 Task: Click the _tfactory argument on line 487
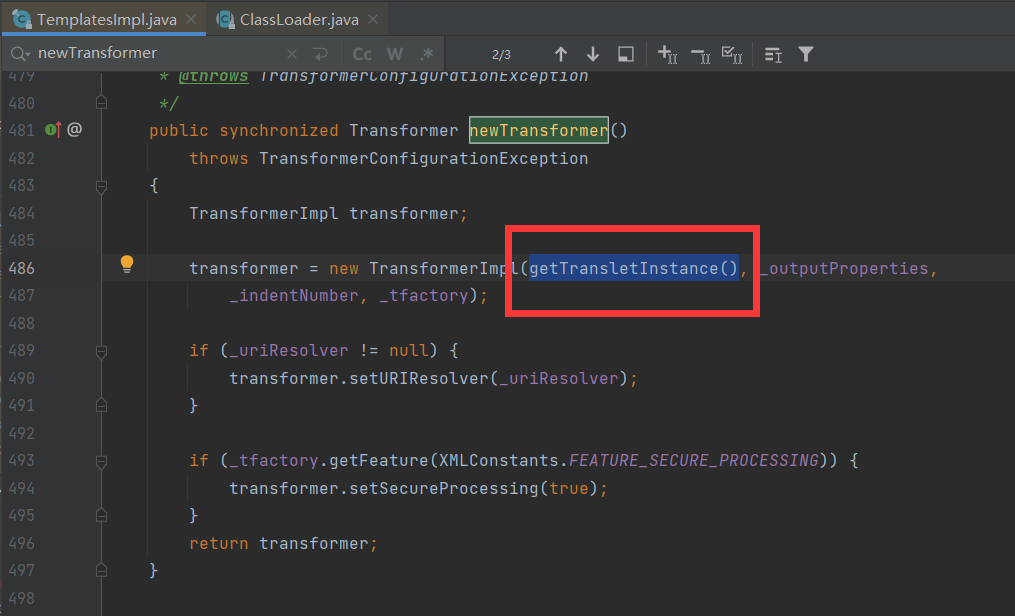(423, 296)
